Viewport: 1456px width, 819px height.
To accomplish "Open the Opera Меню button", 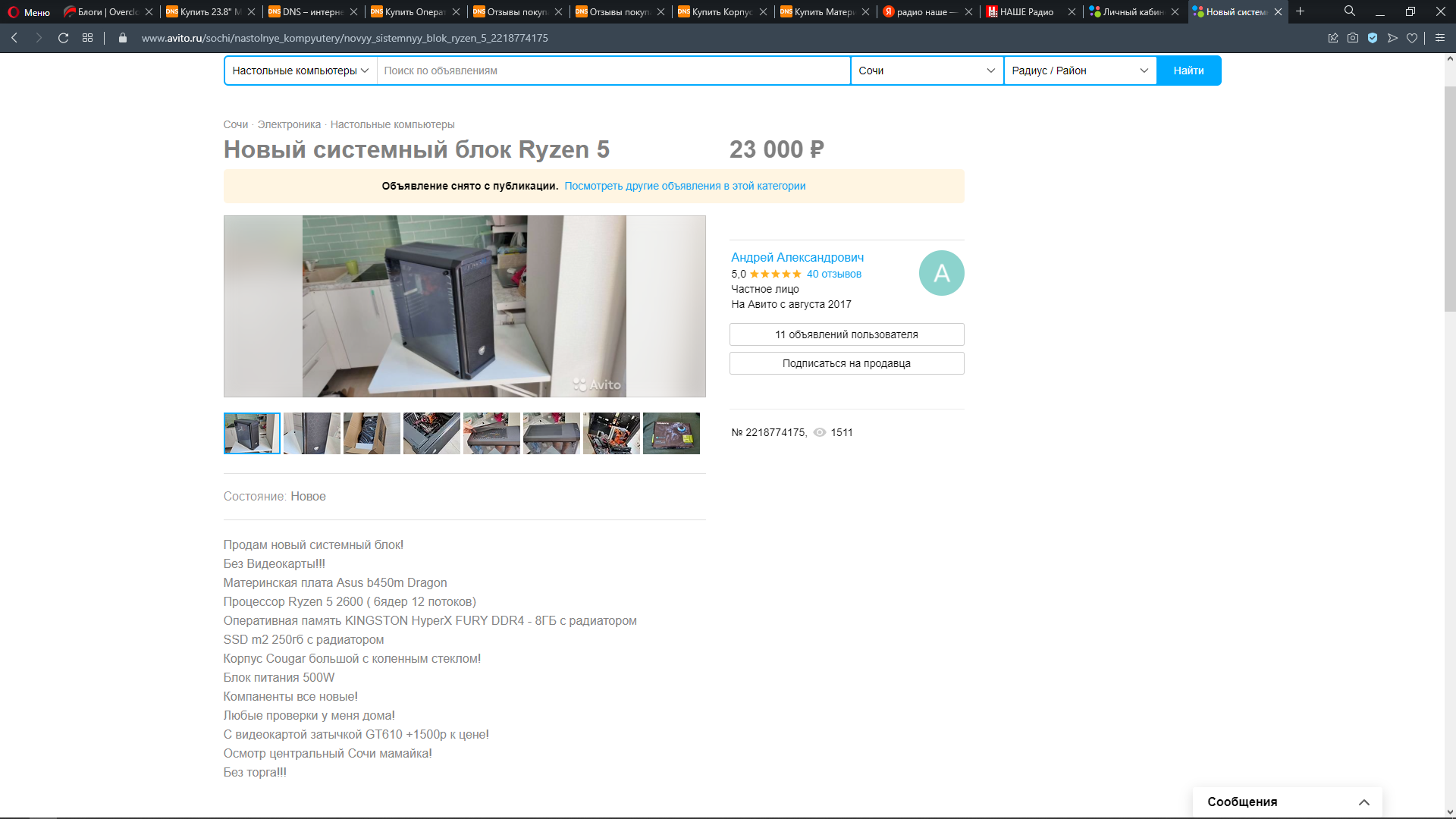I will coord(29,11).
